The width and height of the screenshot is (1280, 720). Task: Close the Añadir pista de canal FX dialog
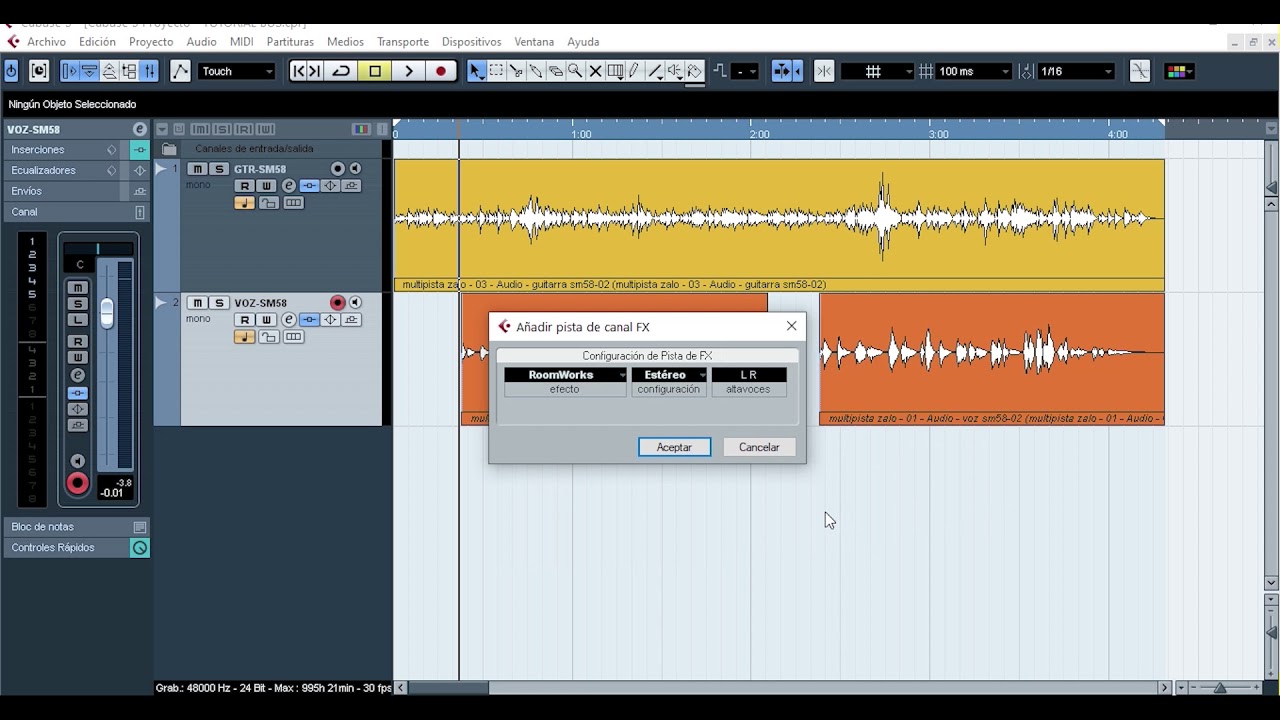(792, 326)
